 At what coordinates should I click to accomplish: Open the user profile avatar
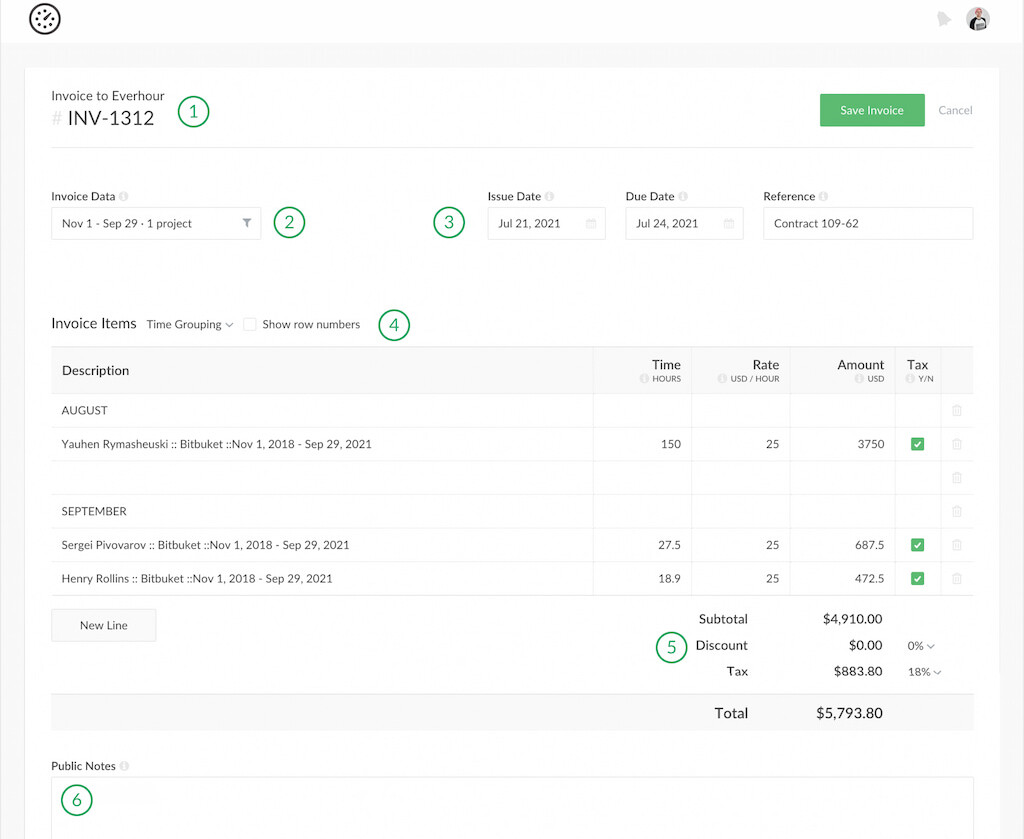pyautogui.click(x=977, y=19)
